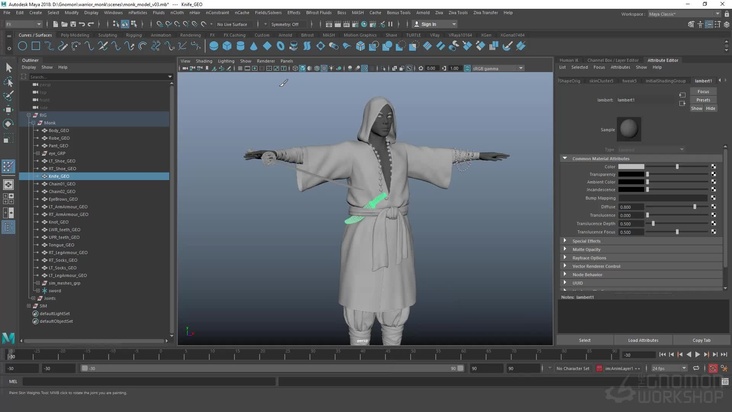The width and height of the screenshot is (732, 412).
Task: Switch to the Poly Modeling shelf tab
Action: 75,35
